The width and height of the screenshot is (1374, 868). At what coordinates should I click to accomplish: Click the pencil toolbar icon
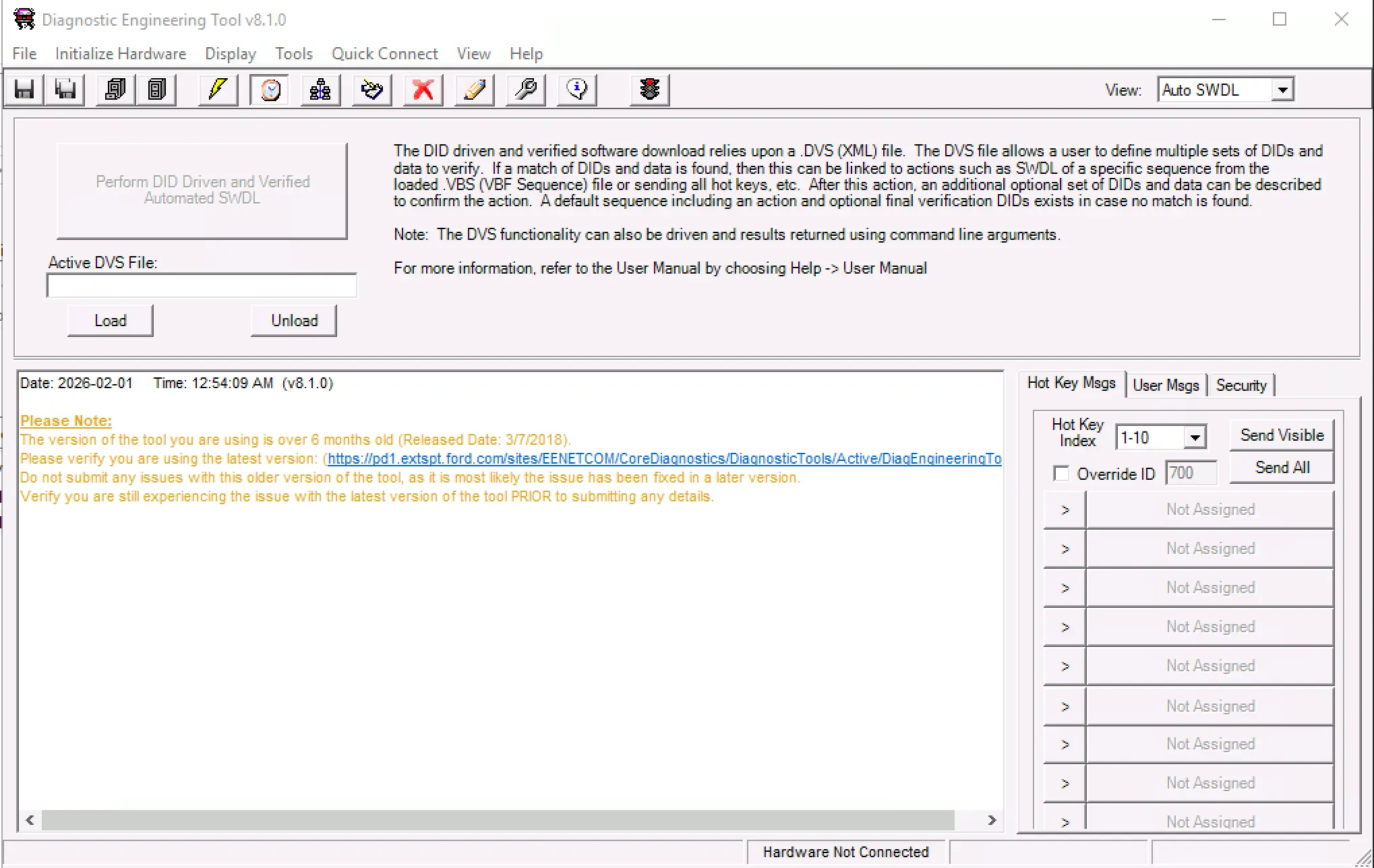coord(475,90)
